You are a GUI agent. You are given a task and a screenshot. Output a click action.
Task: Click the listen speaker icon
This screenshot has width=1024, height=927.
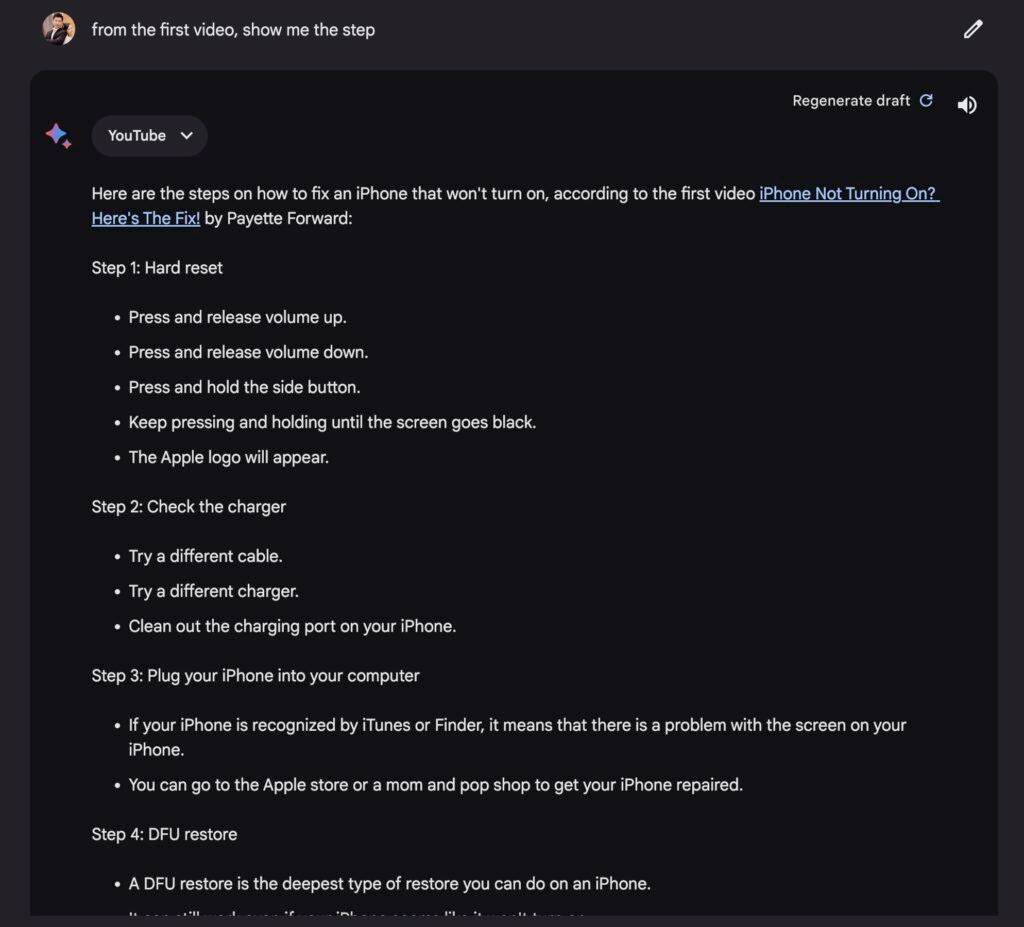[x=967, y=105]
